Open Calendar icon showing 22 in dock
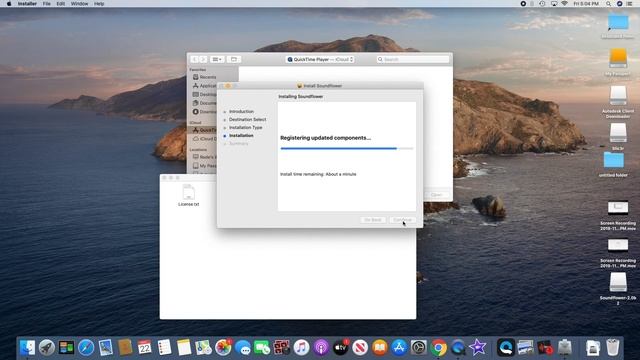Viewport: 640px width, 360px height. click(145, 348)
